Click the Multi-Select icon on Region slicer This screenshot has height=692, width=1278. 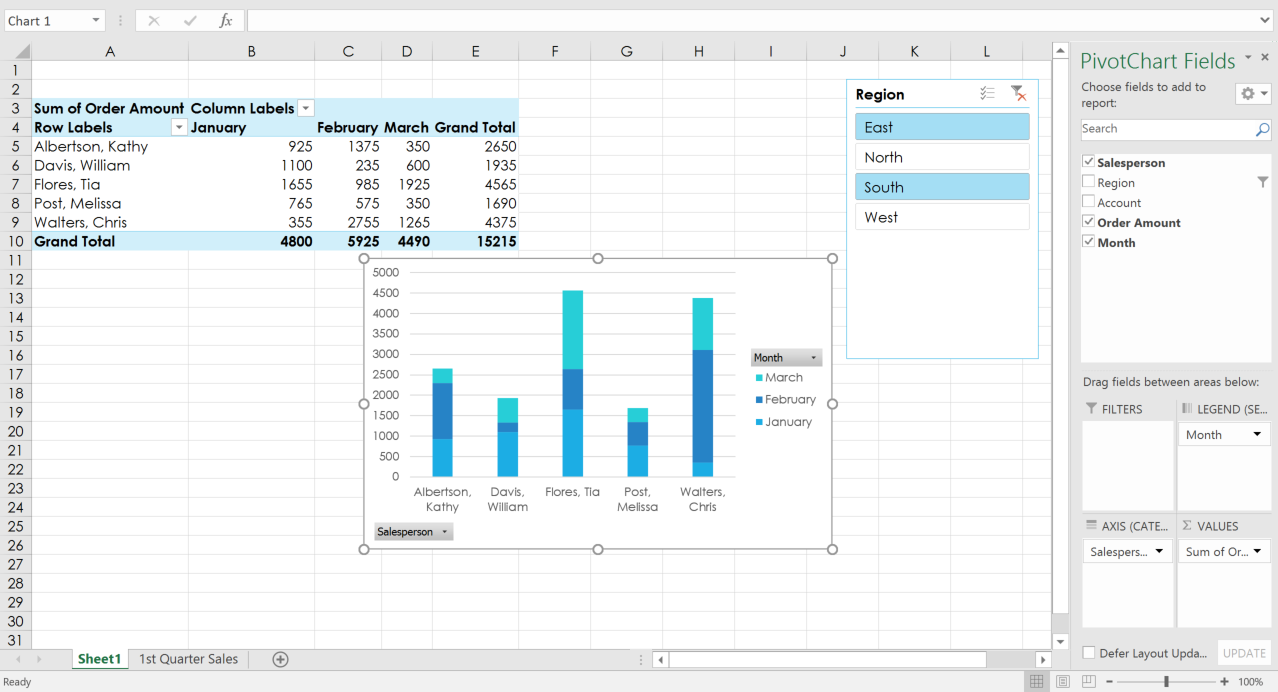tap(987, 93)
